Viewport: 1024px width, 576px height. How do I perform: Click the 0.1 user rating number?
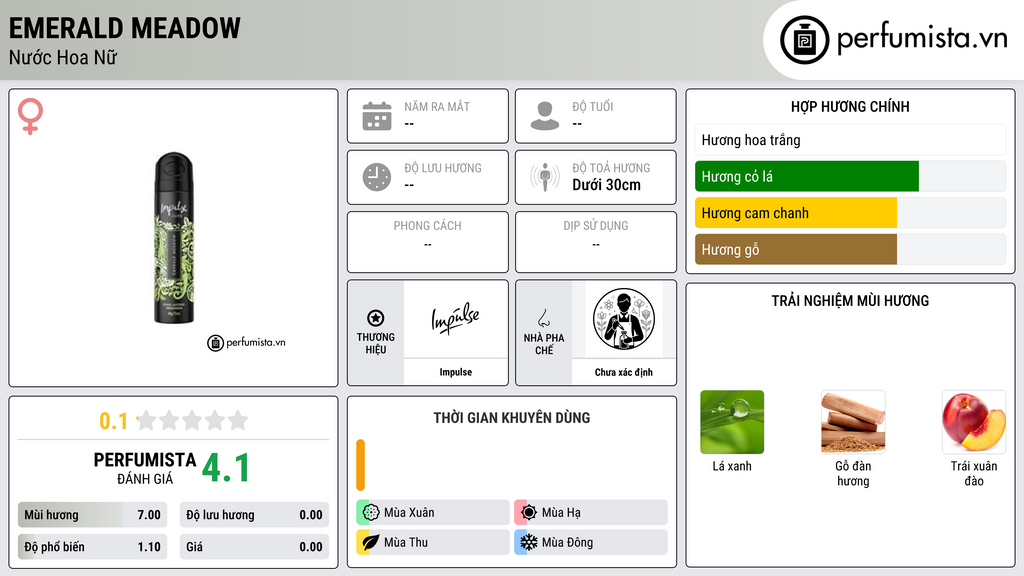(x=113, y=421)
